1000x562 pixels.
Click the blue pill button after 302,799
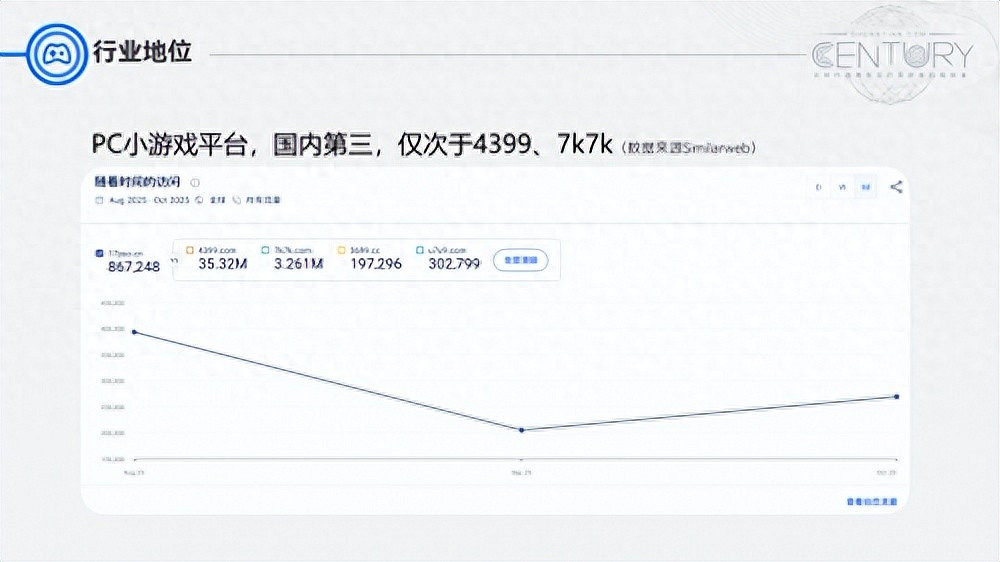click(x=520, y=260)
